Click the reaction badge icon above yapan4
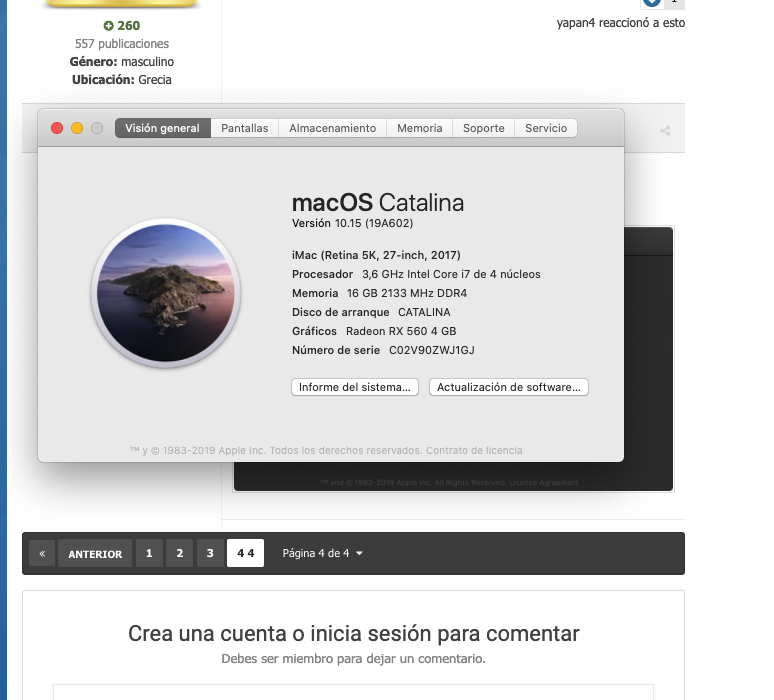 pos(652,2)
